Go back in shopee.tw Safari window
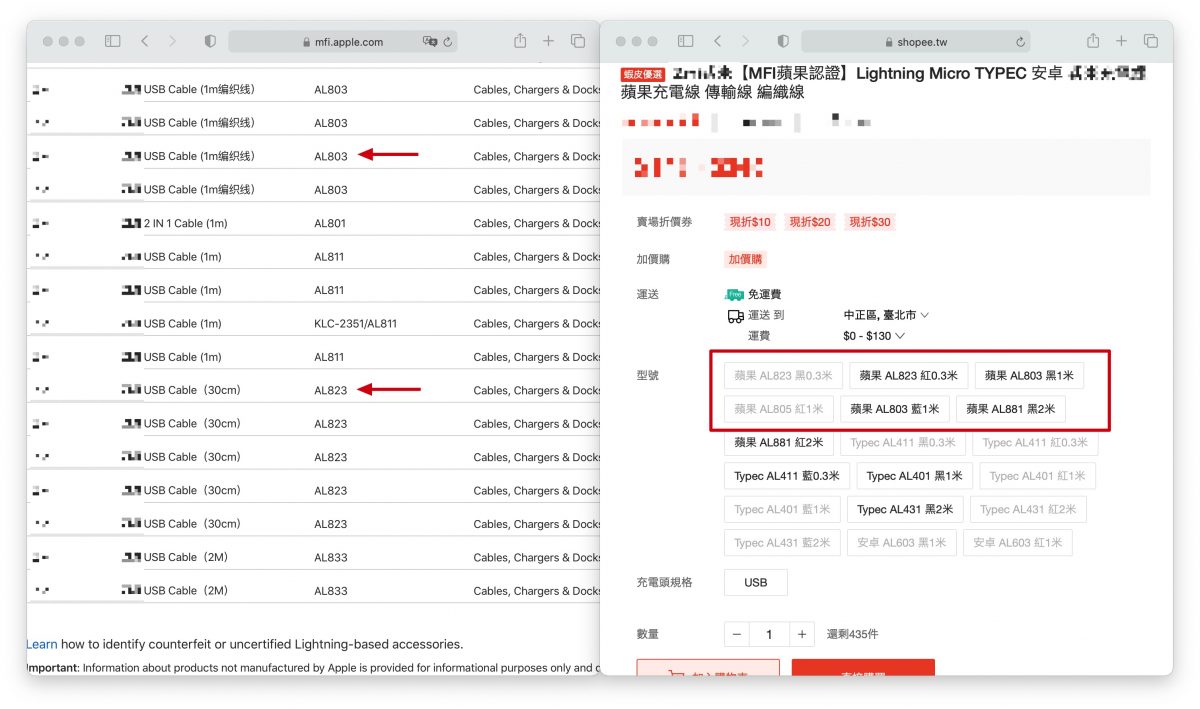This screenshot has height=709, width=1200. coord(717,41)
